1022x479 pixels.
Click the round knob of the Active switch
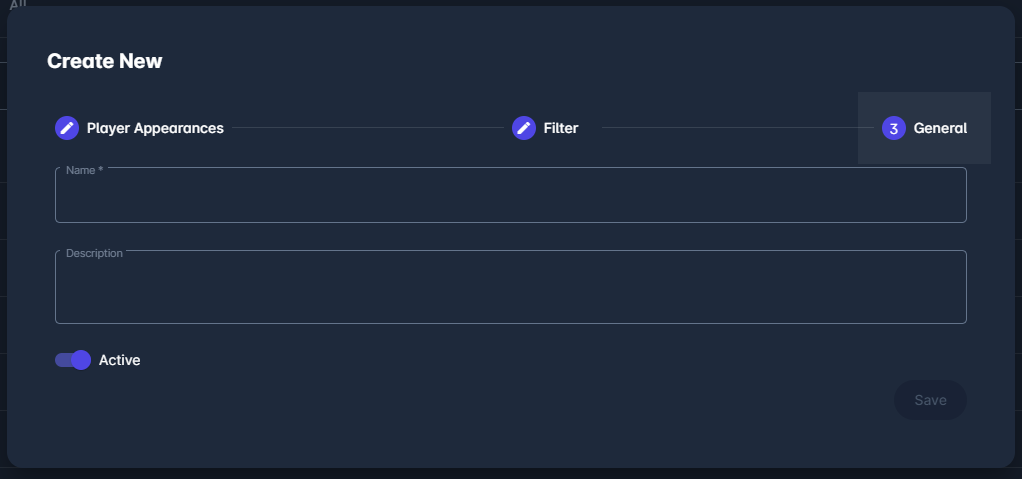(x=81, y=360)
